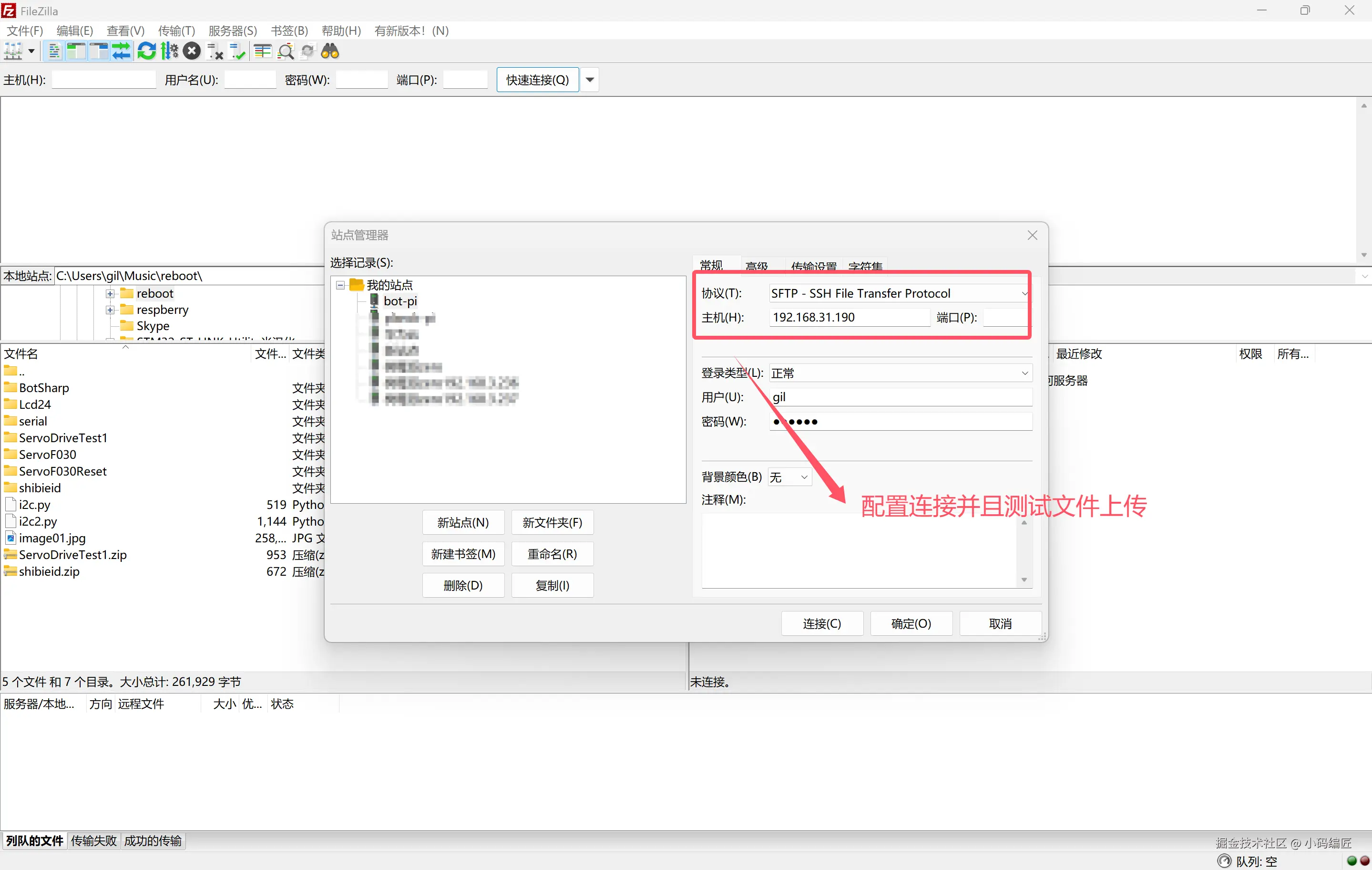Toggle transfer queue display
Image resolution: width=1372 pixels, height=870 pixels.
[122, 52]
